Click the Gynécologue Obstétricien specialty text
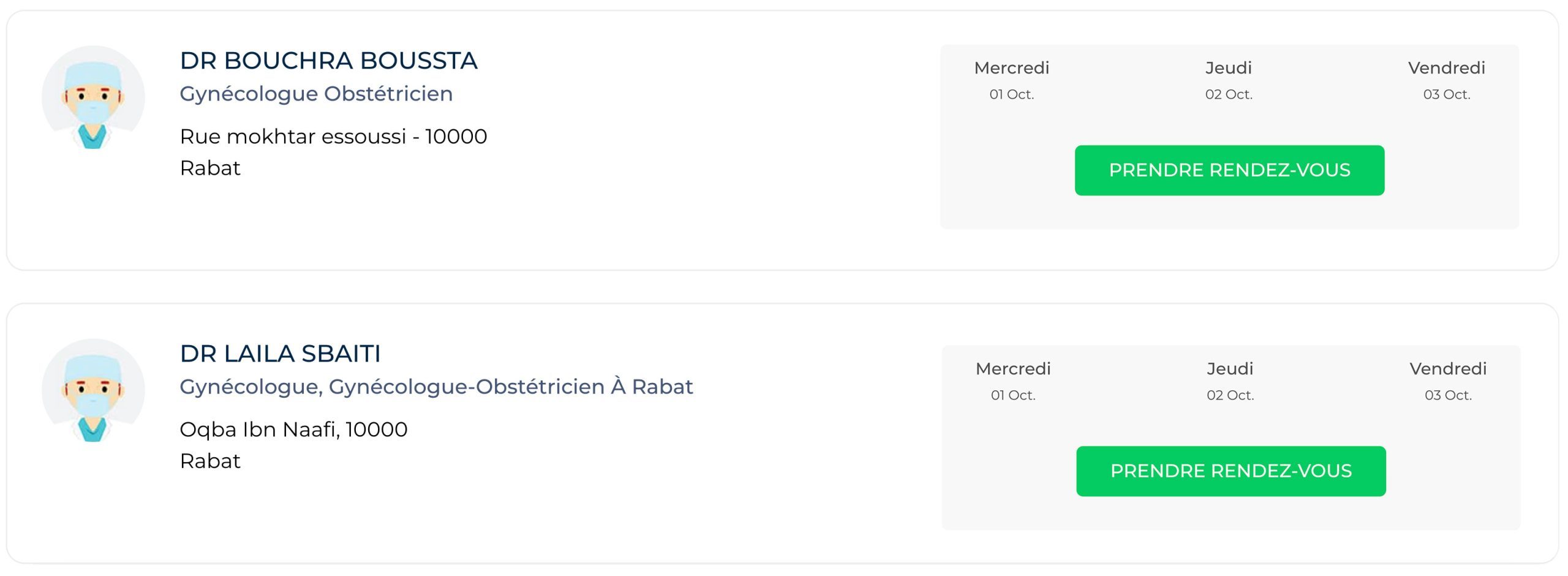The height and width of the screenshot is (576, 1568). point(316,94)
